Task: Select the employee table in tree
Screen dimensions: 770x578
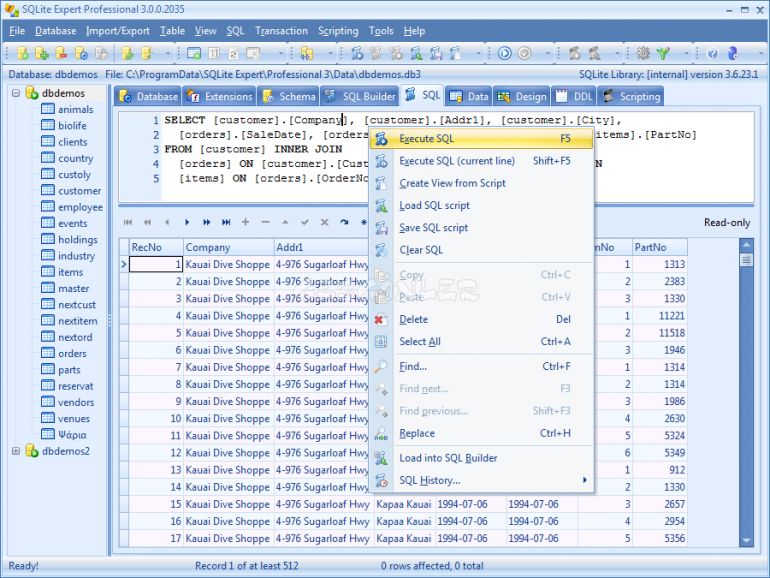Action: pyautogui.click(x=81, y=207)
